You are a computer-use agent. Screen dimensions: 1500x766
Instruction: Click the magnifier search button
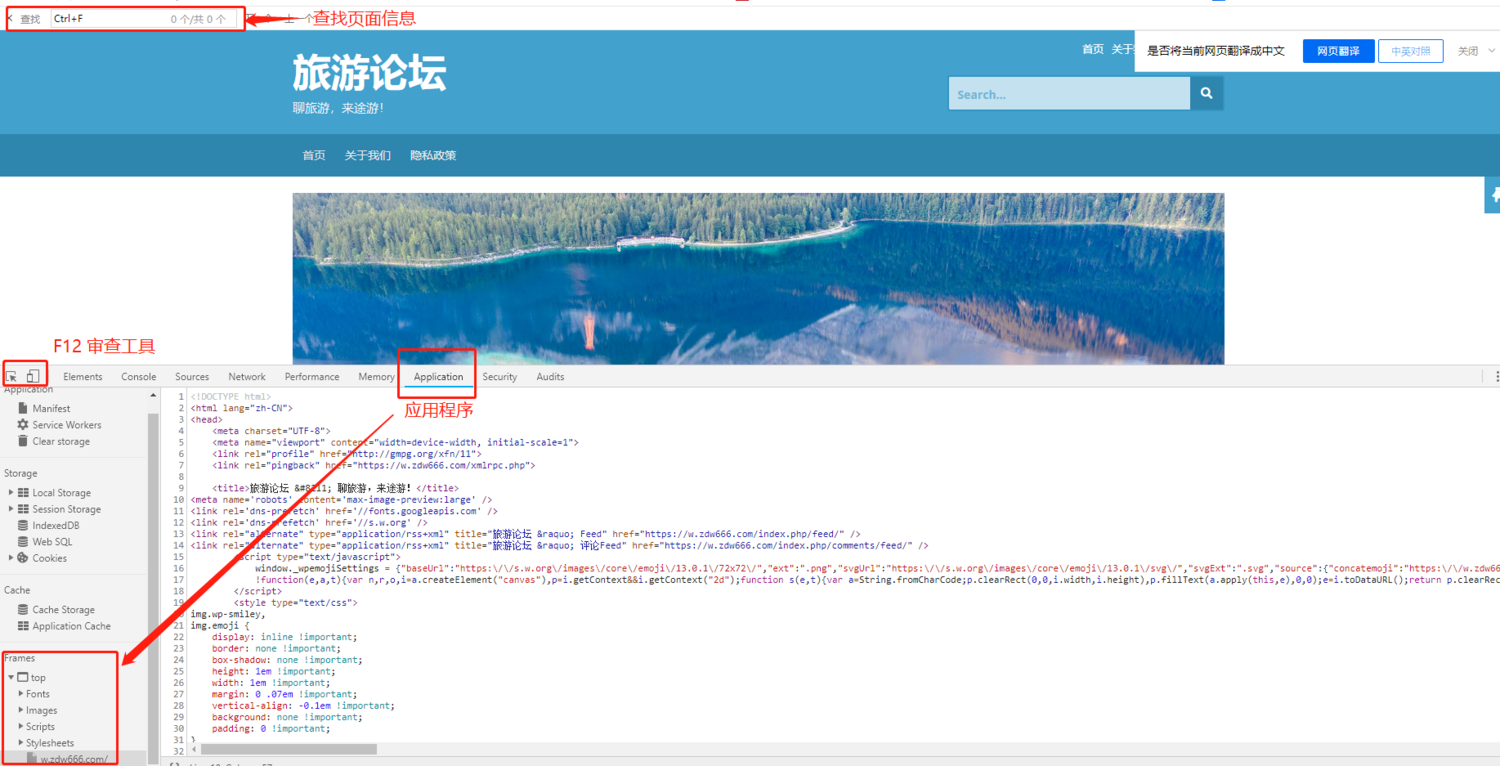[1206, 93]
